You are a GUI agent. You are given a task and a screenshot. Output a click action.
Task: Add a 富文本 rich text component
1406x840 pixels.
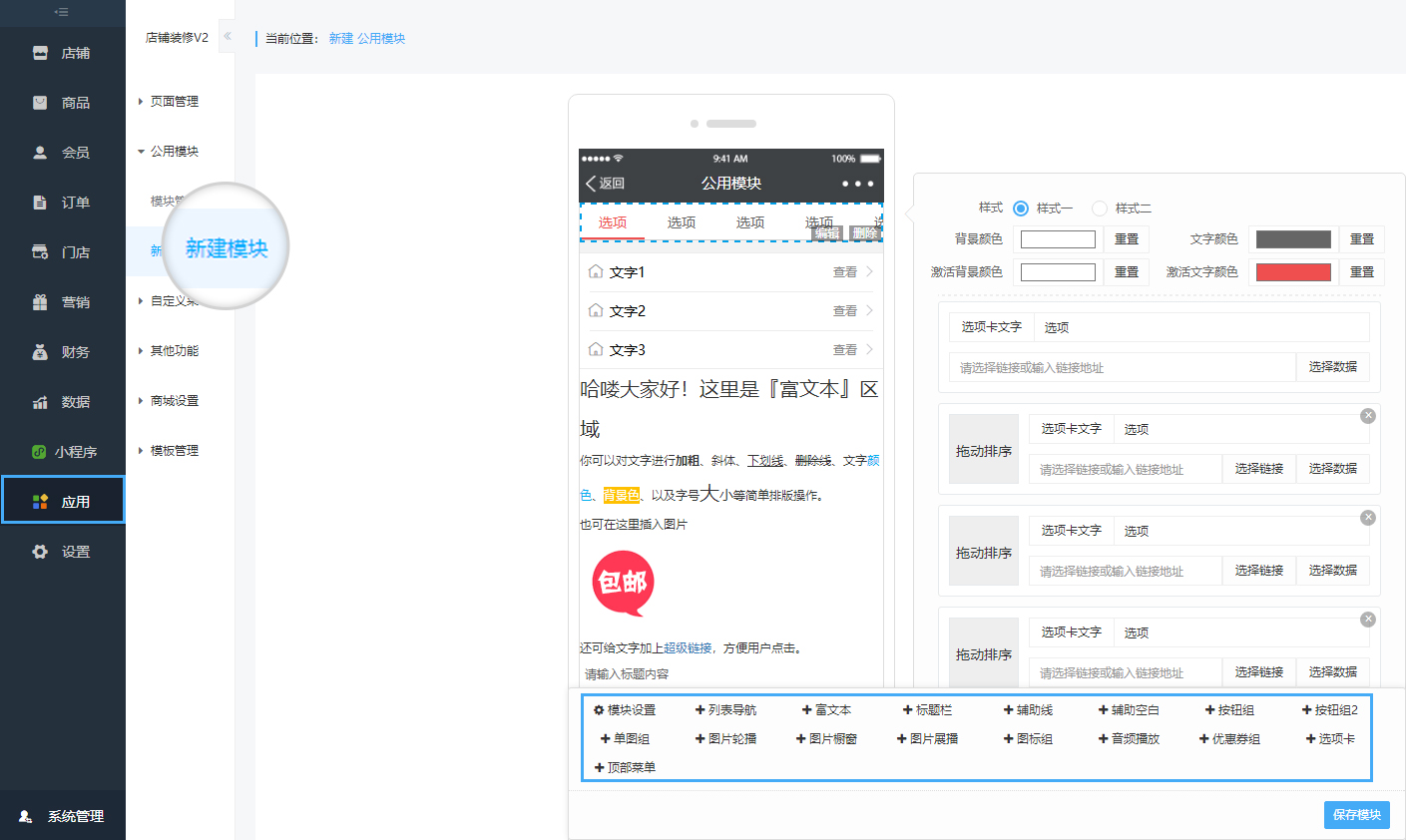coord(826,710)
